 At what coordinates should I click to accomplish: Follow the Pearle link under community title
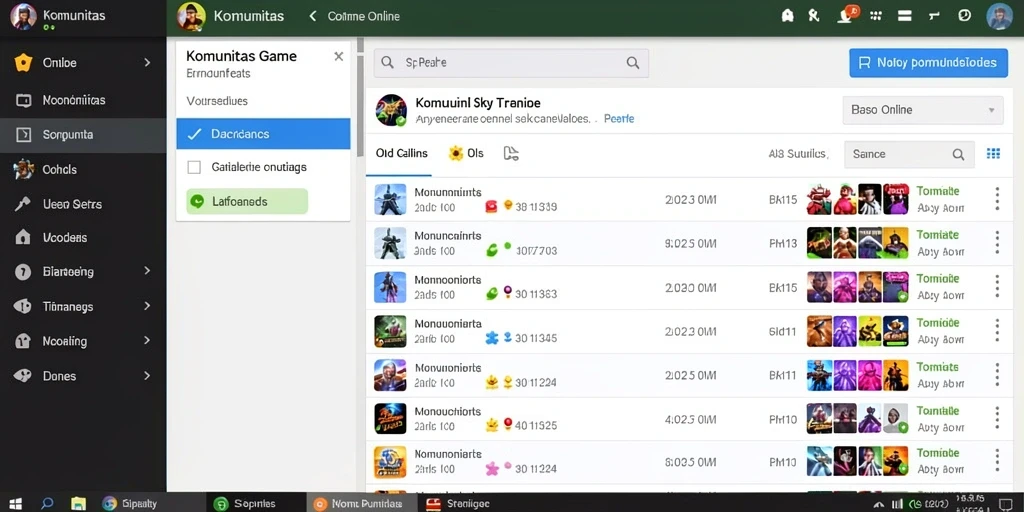coord(619,119)
